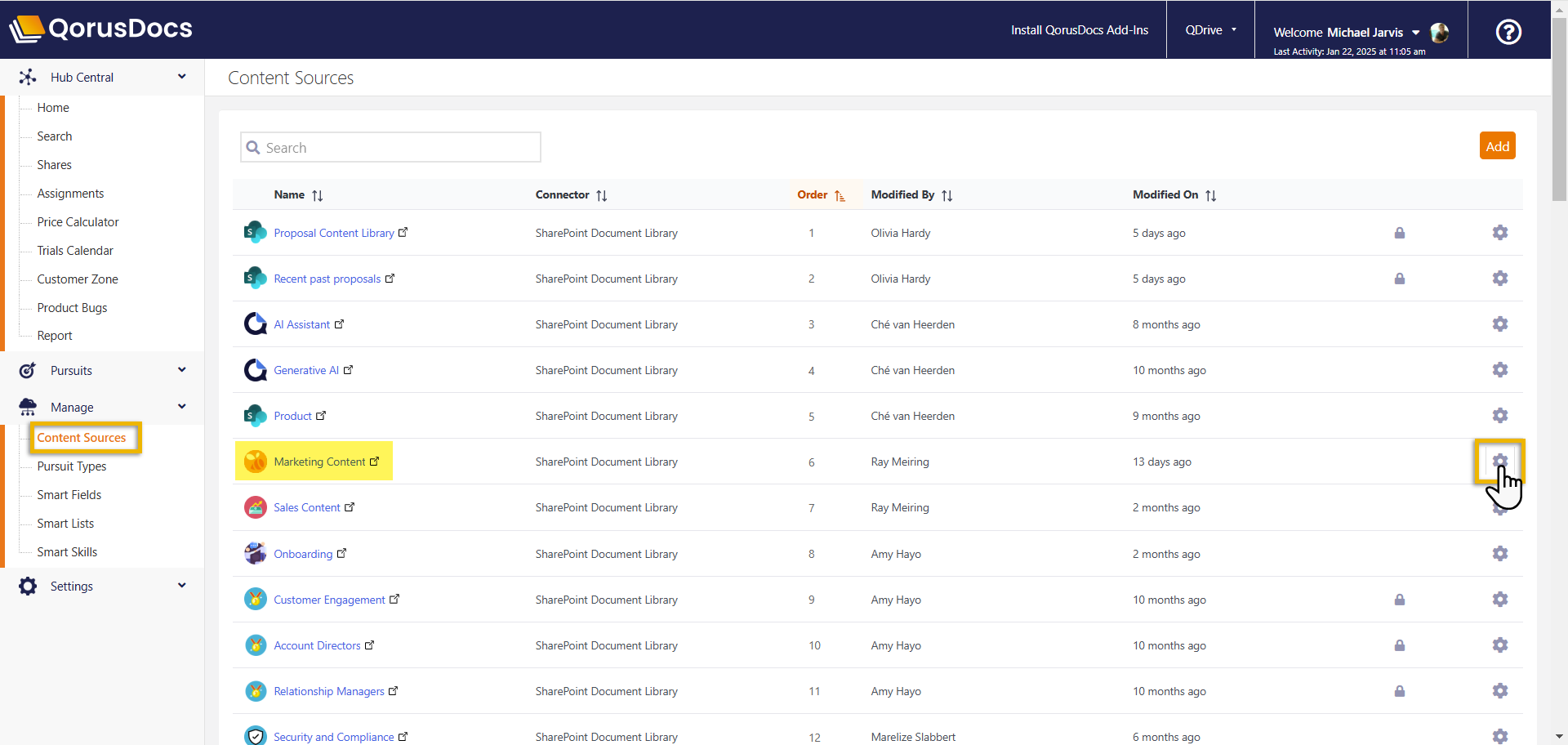Collapse the Hub Central section chevron
1568x745 pixels.
(181, 77)
